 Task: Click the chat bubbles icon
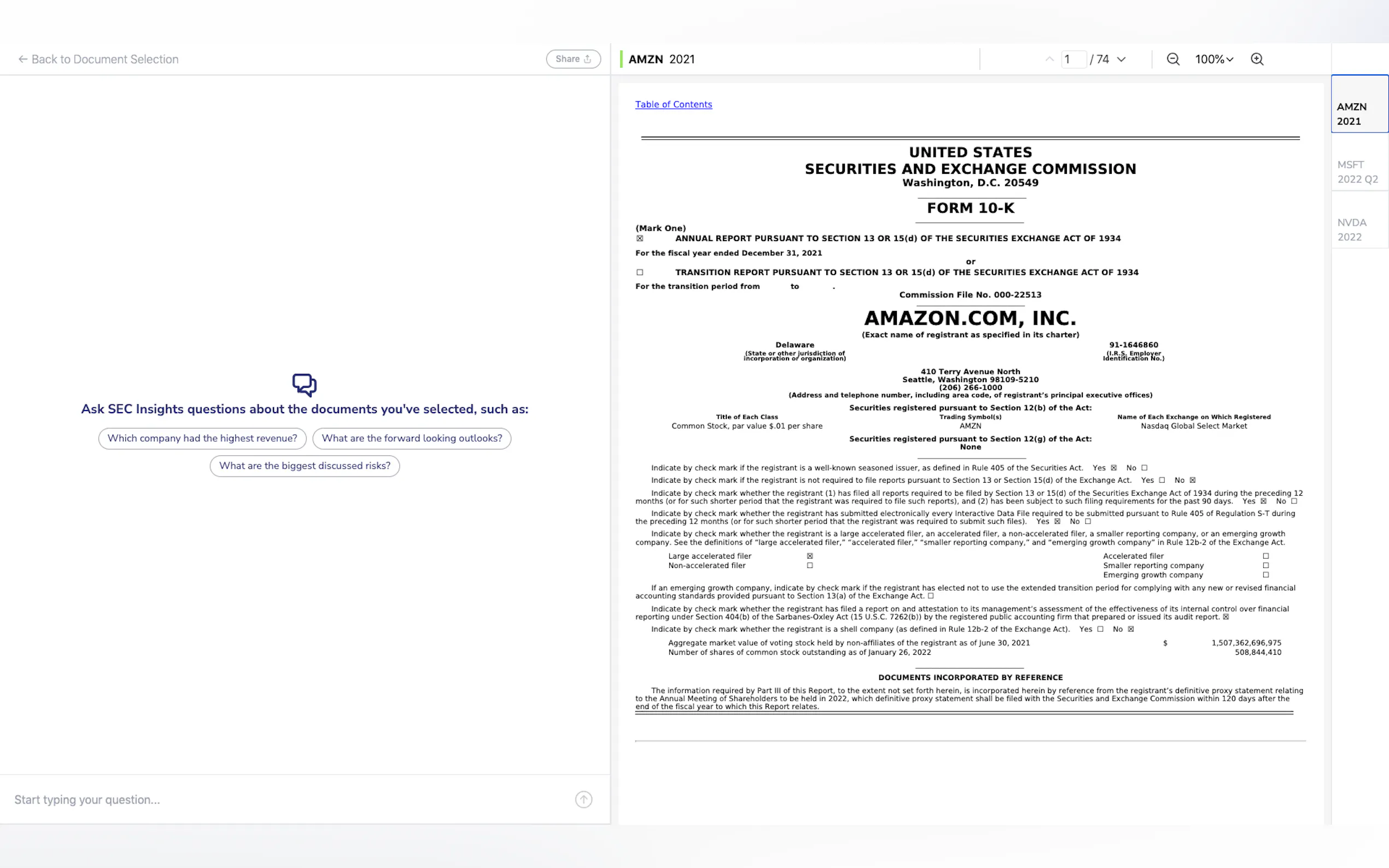305,385
